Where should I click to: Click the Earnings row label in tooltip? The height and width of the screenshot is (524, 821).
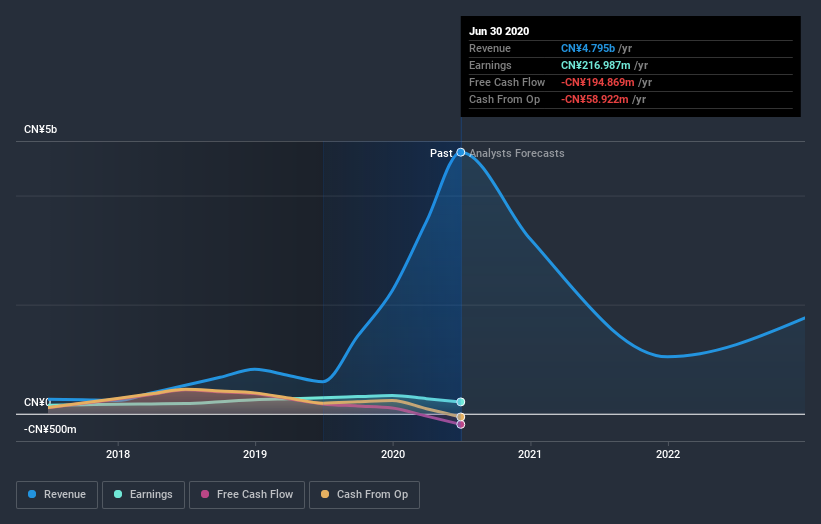(x=490, y=65)
